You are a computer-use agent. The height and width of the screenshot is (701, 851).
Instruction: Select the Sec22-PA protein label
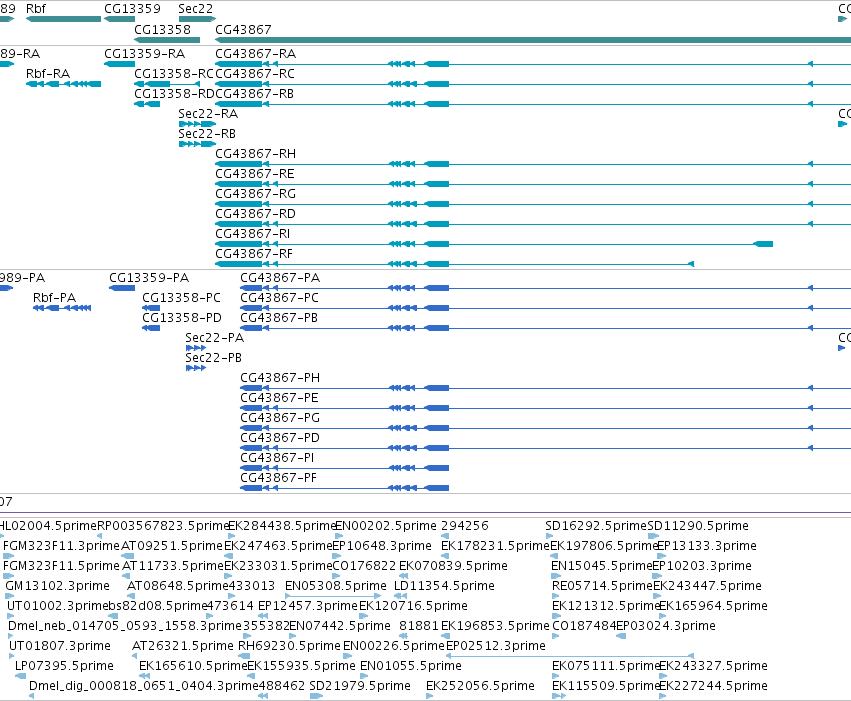[214, 338]
